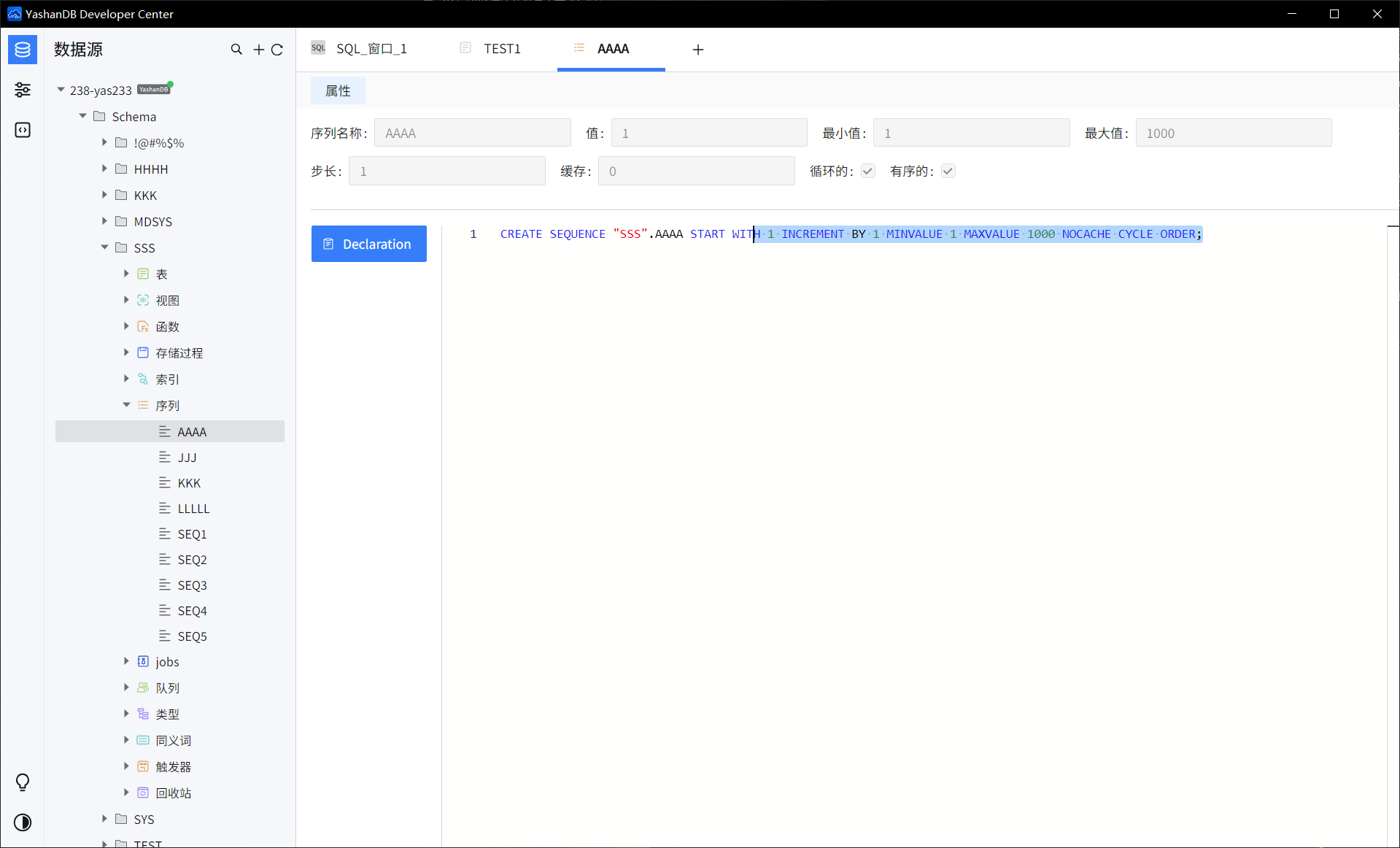Image resolution: width=1400 pixels, height=848 pixels.
Task: Open the settings sliders sidebar icon
Action: click(23, 90)
